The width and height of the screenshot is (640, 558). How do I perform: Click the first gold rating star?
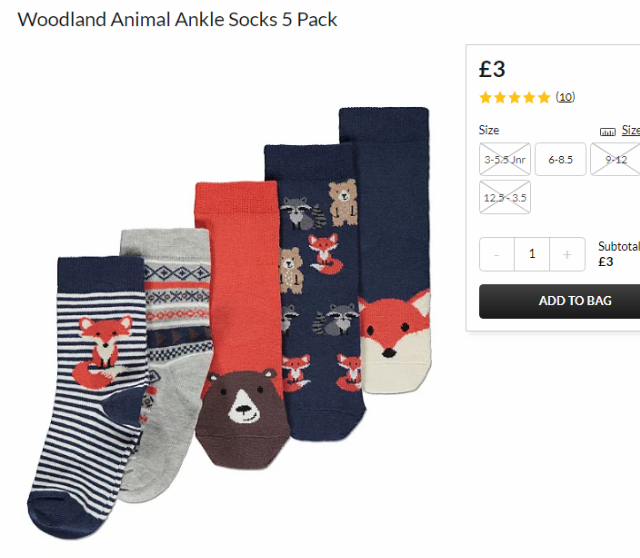[x=485, y=98]
